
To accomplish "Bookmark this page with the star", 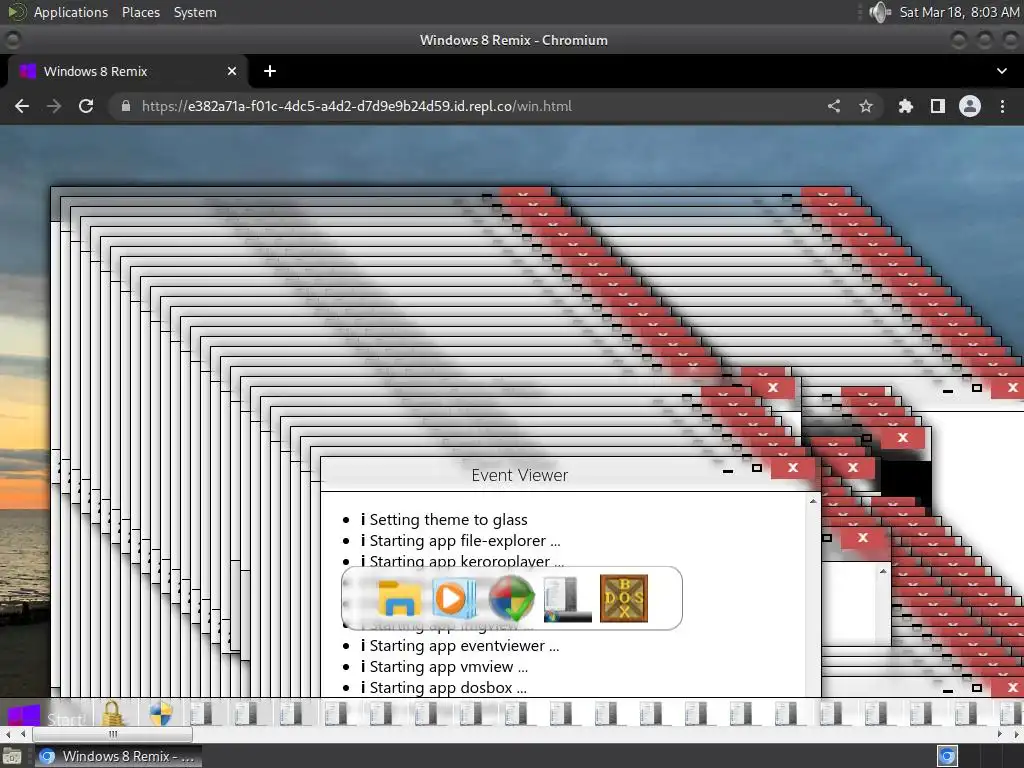I will (x=866, y=106).
